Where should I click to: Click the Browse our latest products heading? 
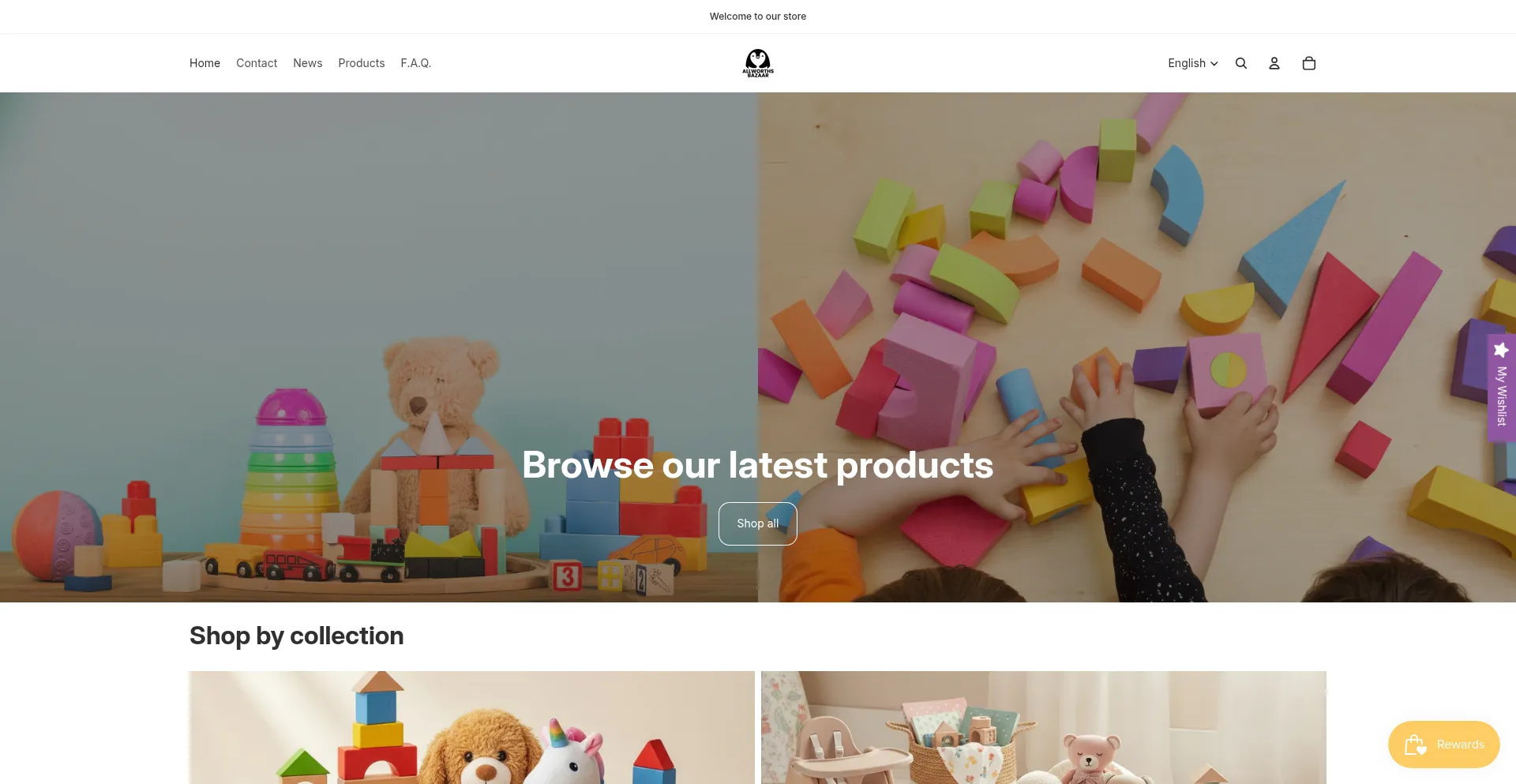pos(758,465)
